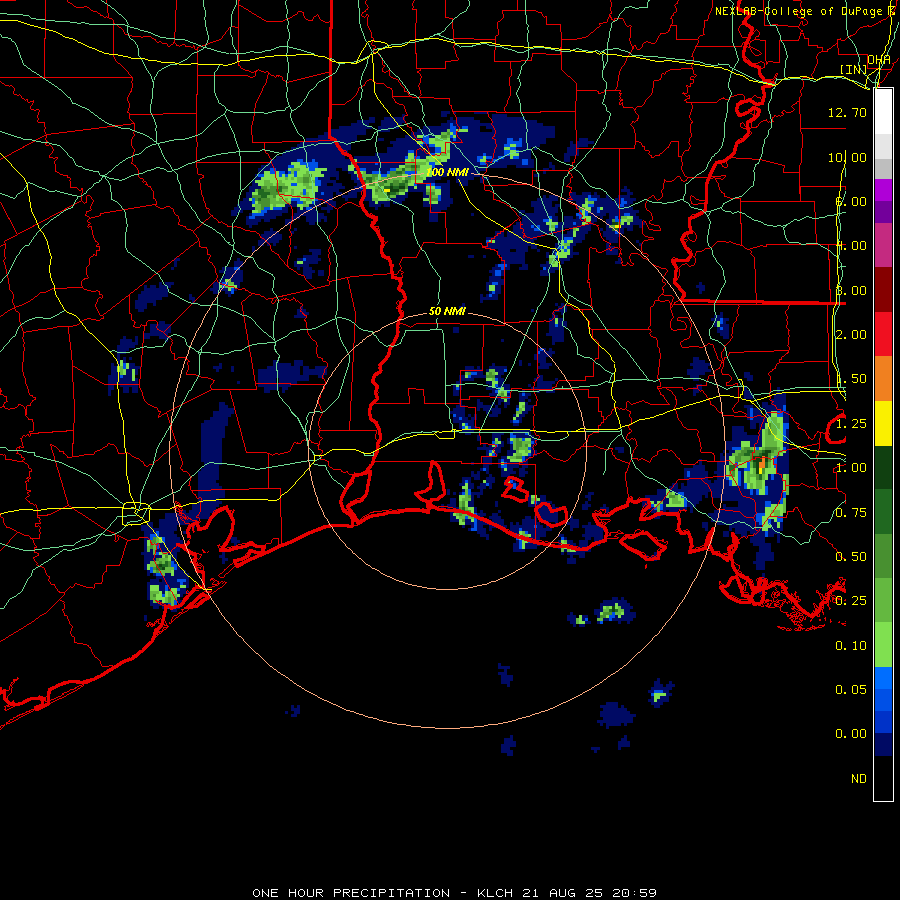Click the [IN] units label
Screen dimensions: 900x900
(x=854, y=69)
